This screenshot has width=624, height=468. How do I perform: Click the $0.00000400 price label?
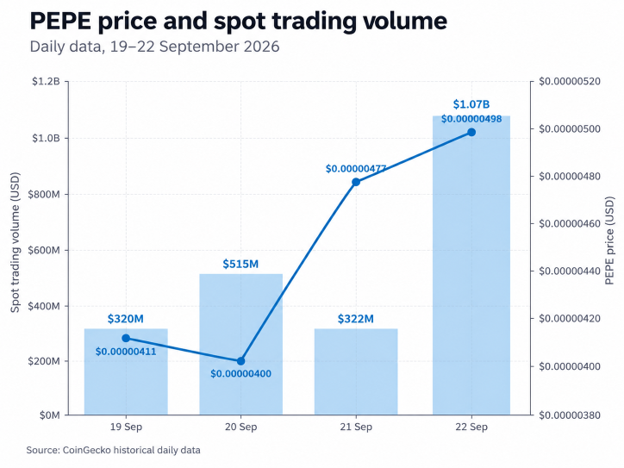pyautogui.click(x=241, y=374)
